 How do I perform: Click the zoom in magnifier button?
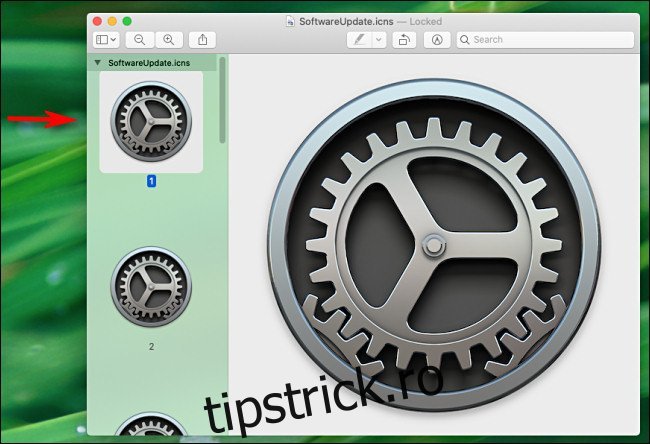[169, 40]
